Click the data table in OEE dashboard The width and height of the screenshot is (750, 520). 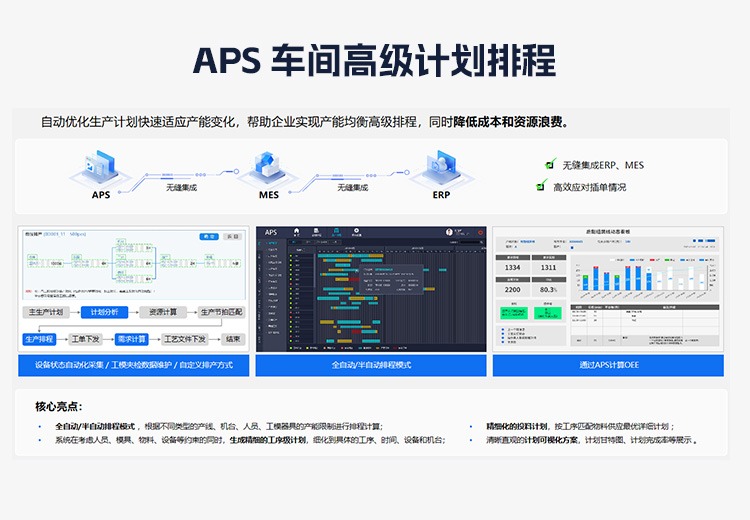tap(645, 325)
